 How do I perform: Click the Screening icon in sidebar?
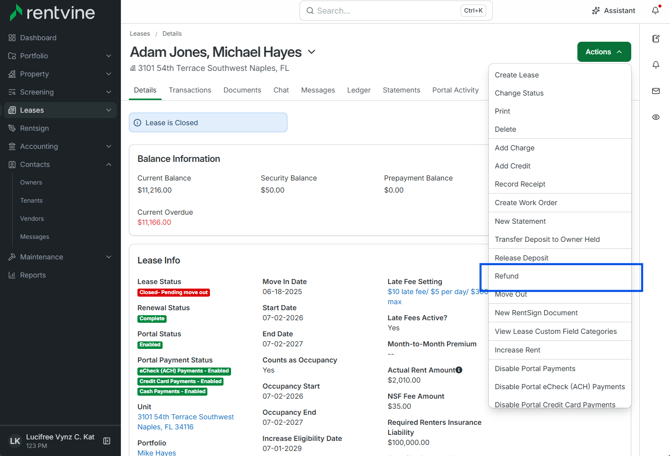pos(12,92)
